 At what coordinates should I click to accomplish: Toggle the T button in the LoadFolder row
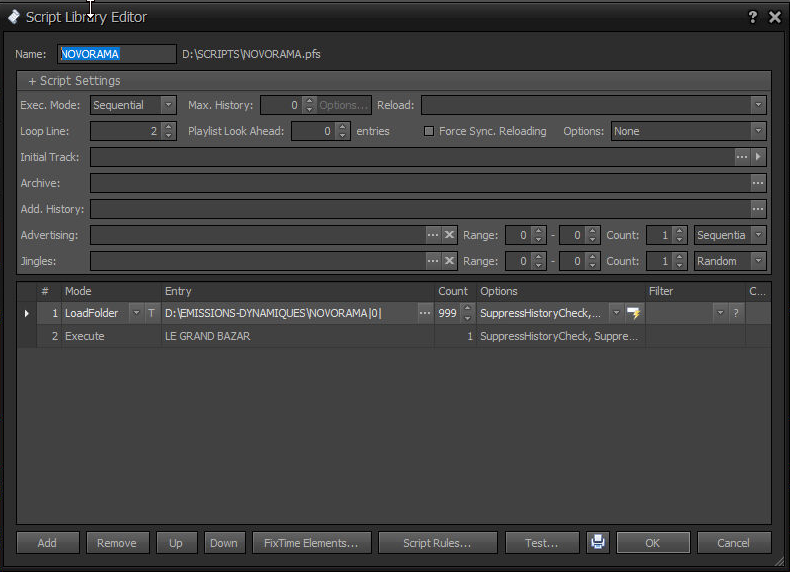152,313
